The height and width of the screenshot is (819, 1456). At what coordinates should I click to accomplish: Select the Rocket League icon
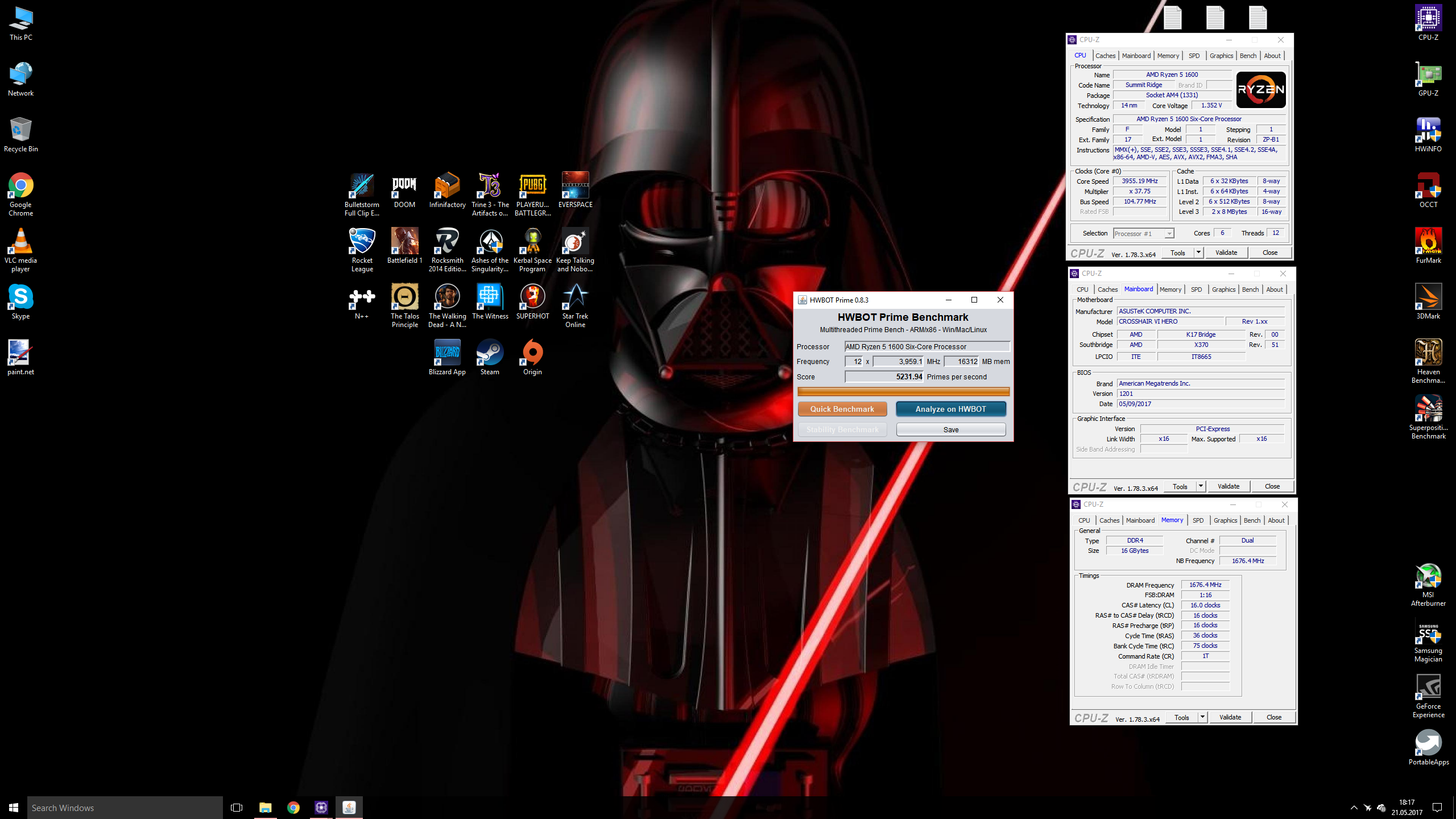[362, 250]
